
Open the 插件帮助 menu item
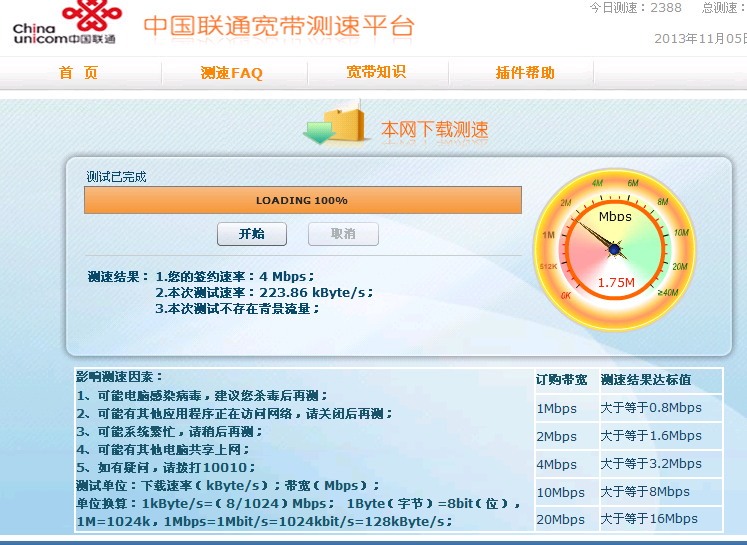pyautogui.click(x=525, y=73)
